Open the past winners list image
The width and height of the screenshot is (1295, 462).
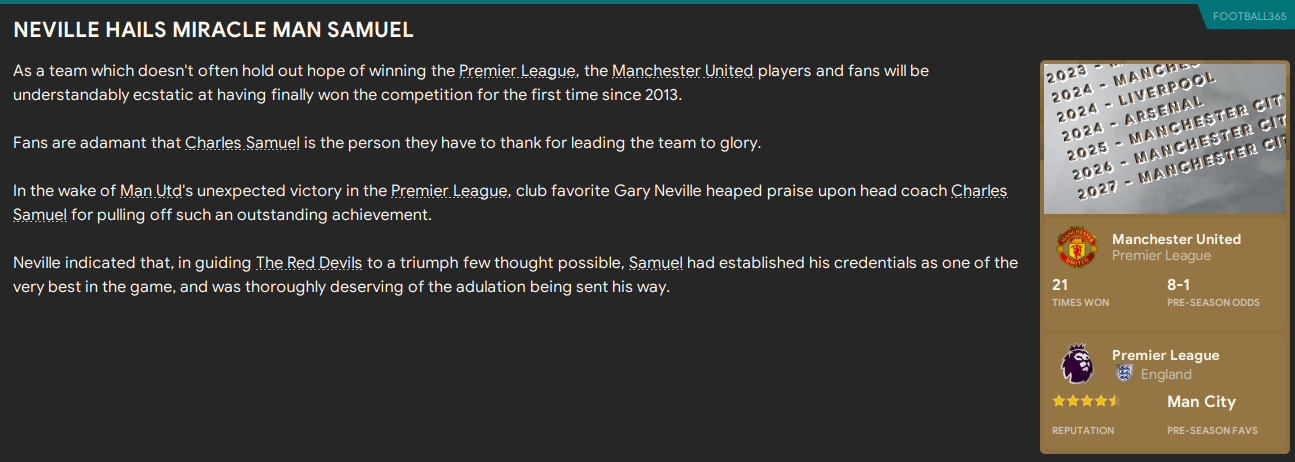pyautogui.click(x=1163, y=138)
